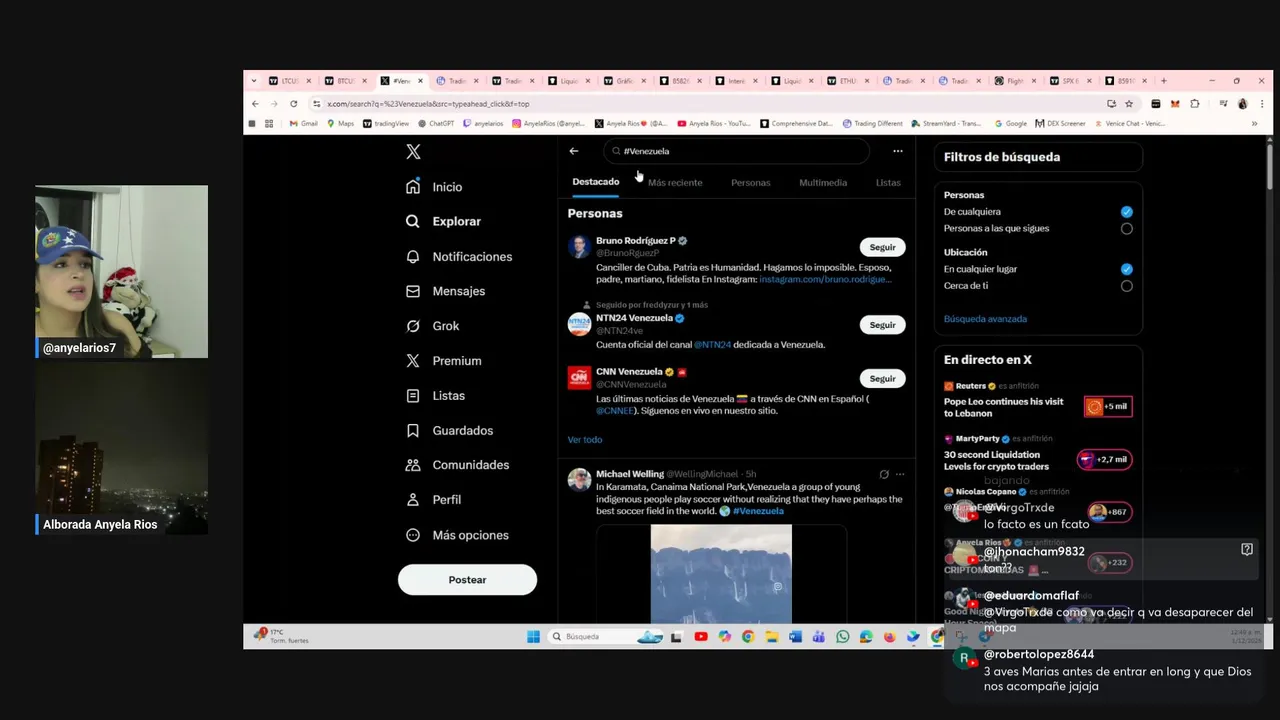Click the #Venezuela hashtag in Michael Welling's post
The height and width of the screenshot is (720, 1280).
point(758,511)
